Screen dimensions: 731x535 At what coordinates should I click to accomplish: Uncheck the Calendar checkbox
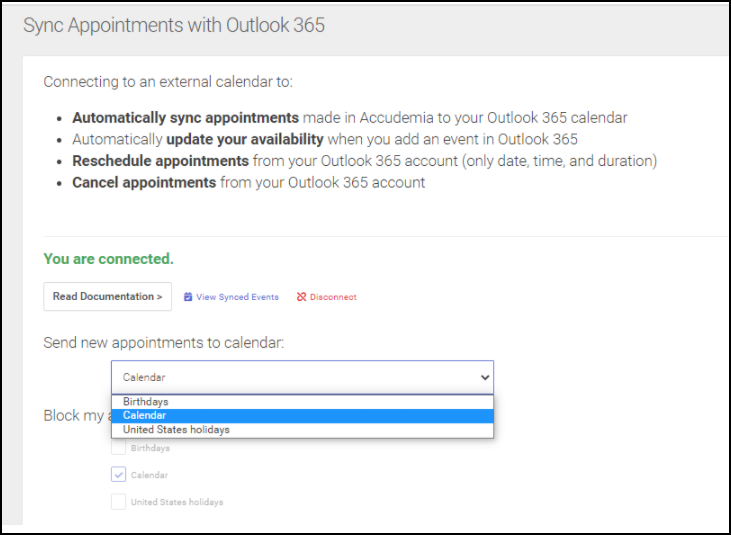point(119,475)
